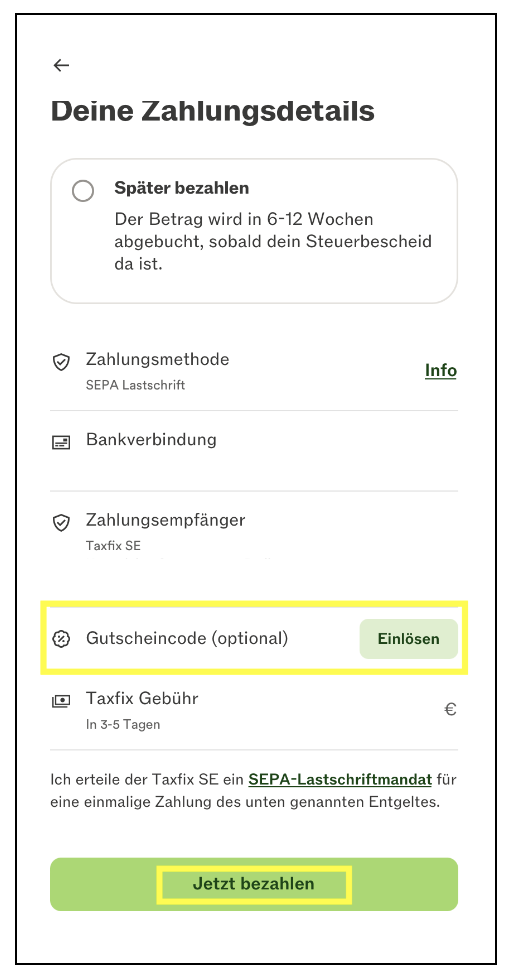Select the Später bezahlen radio button
Viewport: 516px width, 980px height.
coord(83,191)
